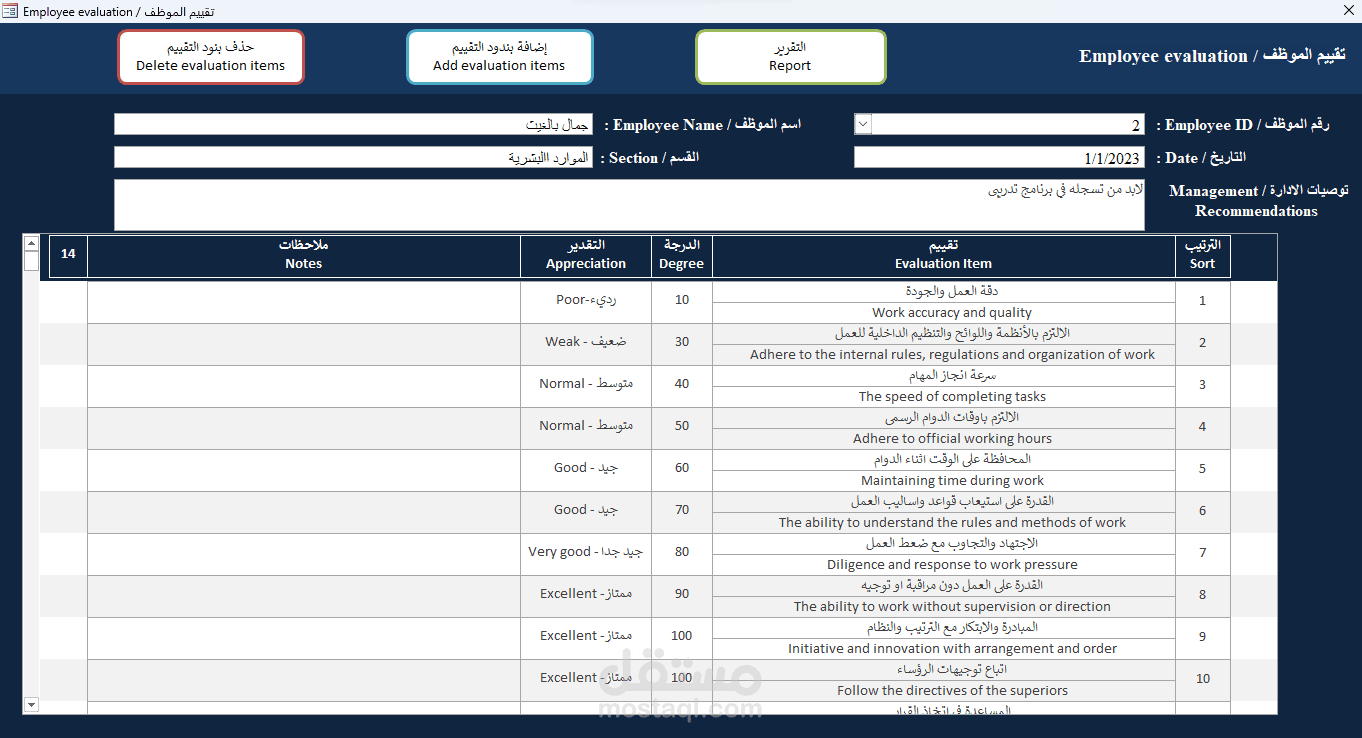Click Delete evaluation items button

pyautogui.click(x=211, y=57)
